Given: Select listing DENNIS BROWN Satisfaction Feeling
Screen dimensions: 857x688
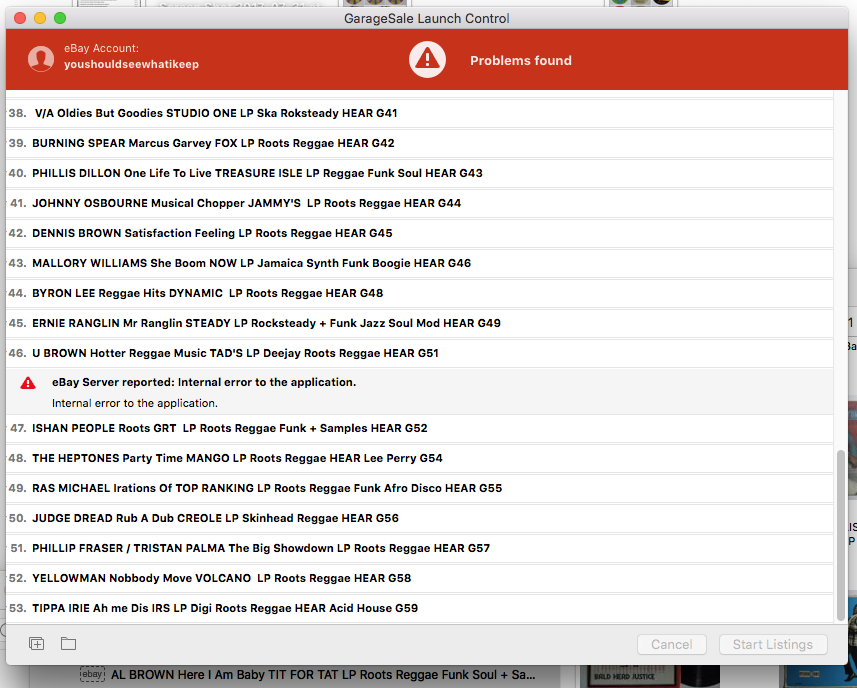Looking at the screenshot, I should point(420,233).
